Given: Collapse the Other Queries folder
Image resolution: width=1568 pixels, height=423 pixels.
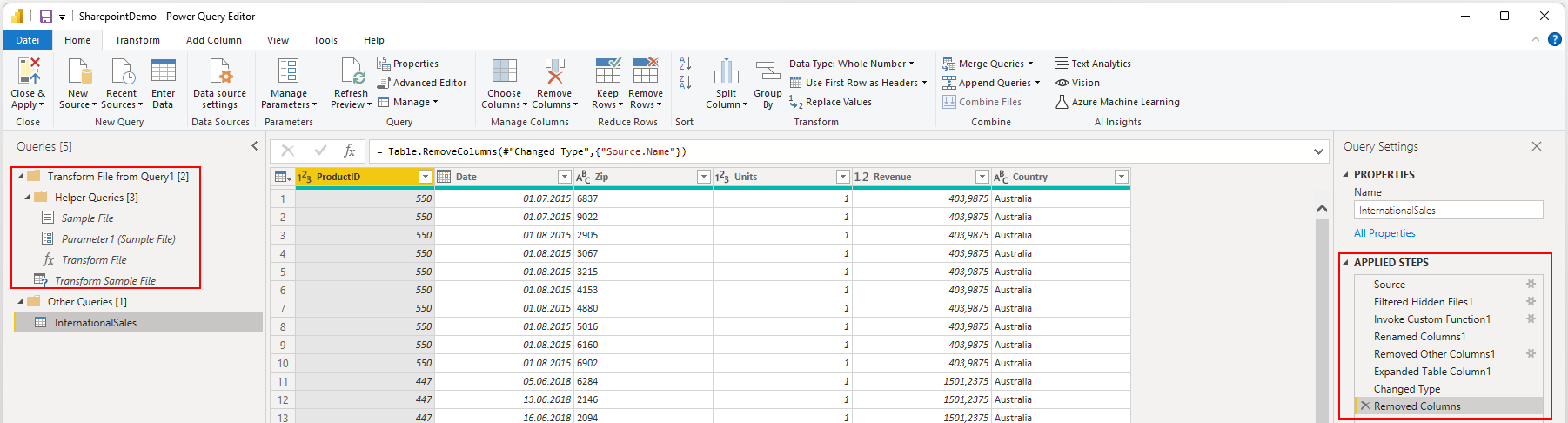Looking at the screenshot, I should (21, 302).
